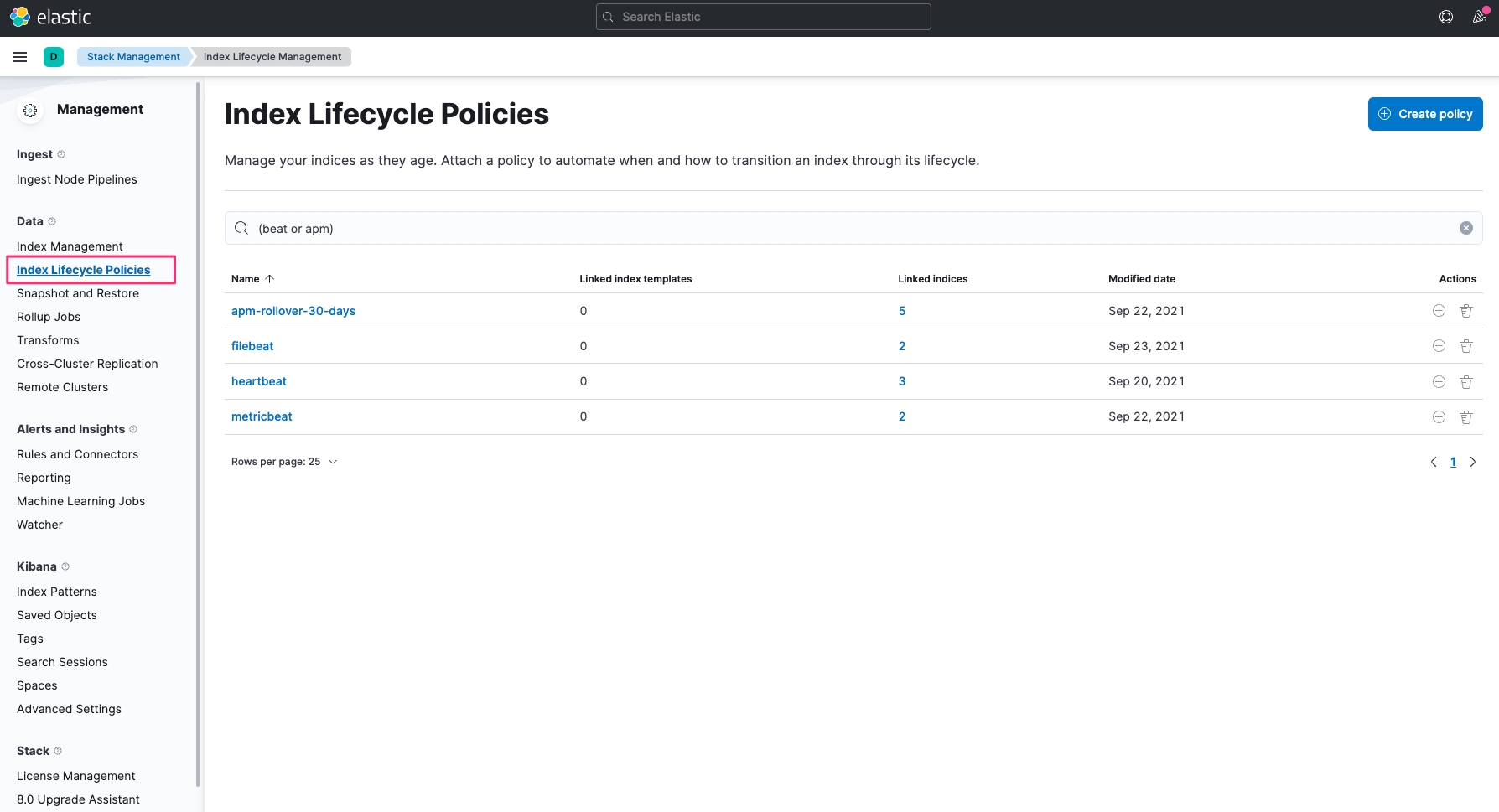Open the D space selector

click(x=54, y=57)
